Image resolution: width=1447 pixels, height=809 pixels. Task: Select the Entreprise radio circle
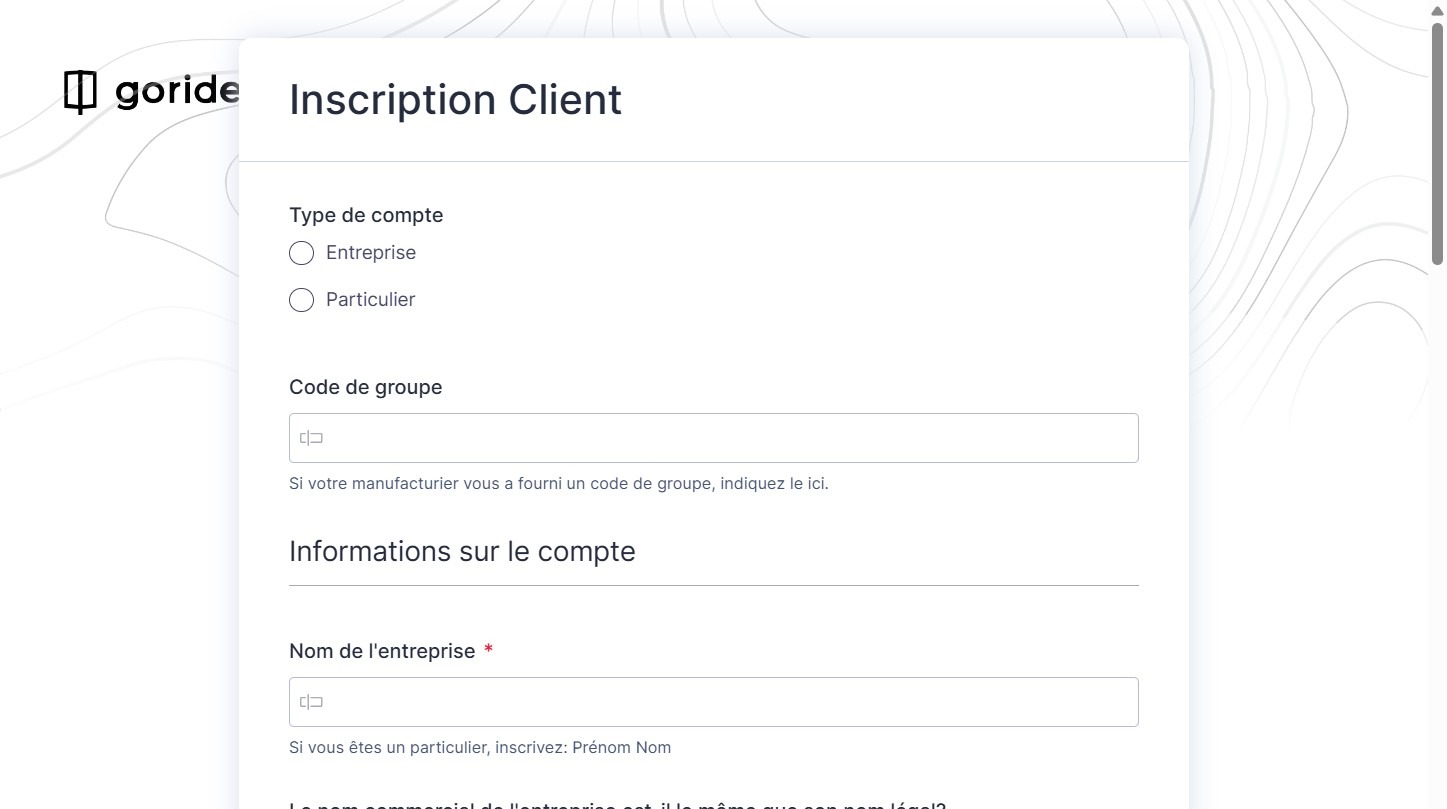301,253
